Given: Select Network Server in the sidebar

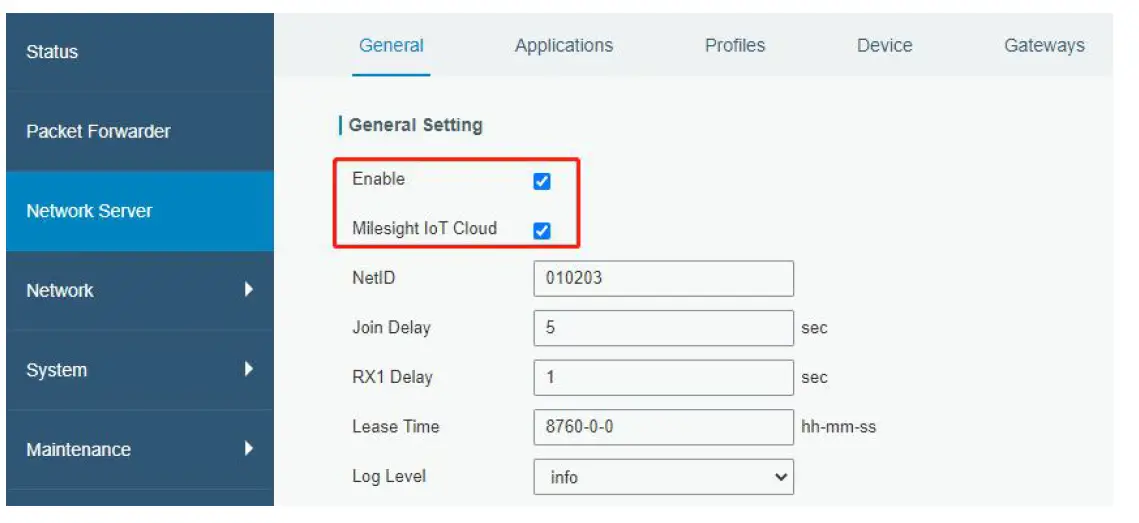Looking at the screenshot, I should [89, 211].
